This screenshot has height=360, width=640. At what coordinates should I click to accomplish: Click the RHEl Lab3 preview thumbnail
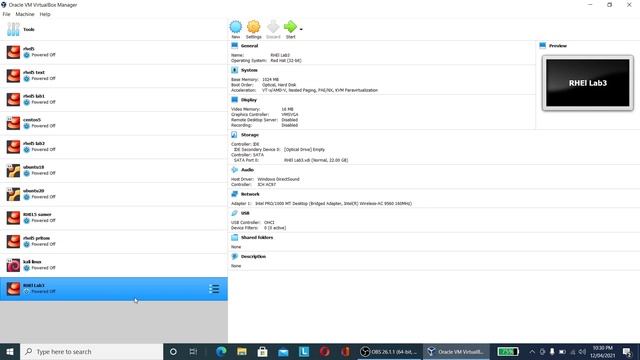588,83
